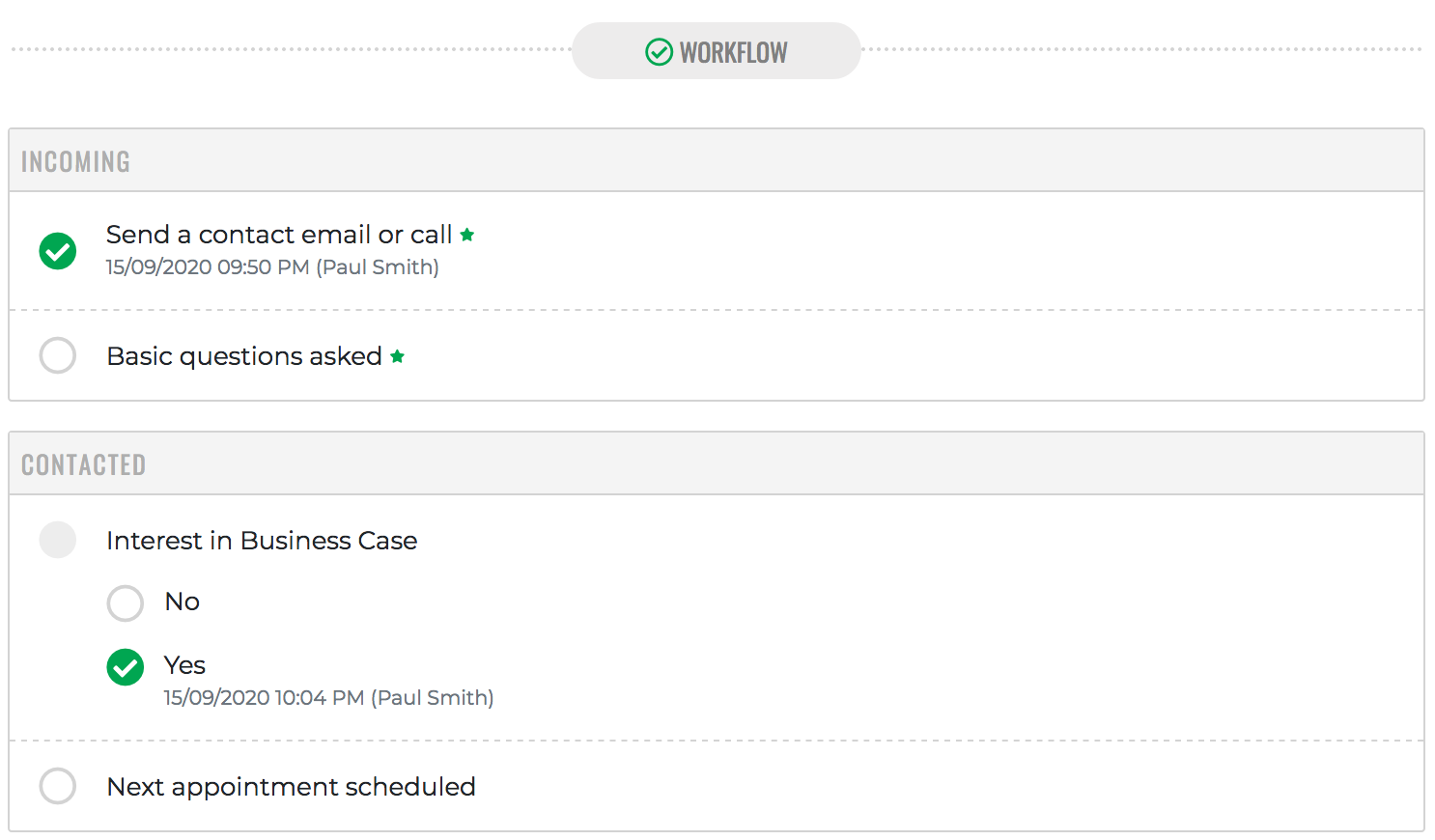Click the Send a contact email or call label
The height and width of the screenshot is (840, 1435).
[279, 235]
